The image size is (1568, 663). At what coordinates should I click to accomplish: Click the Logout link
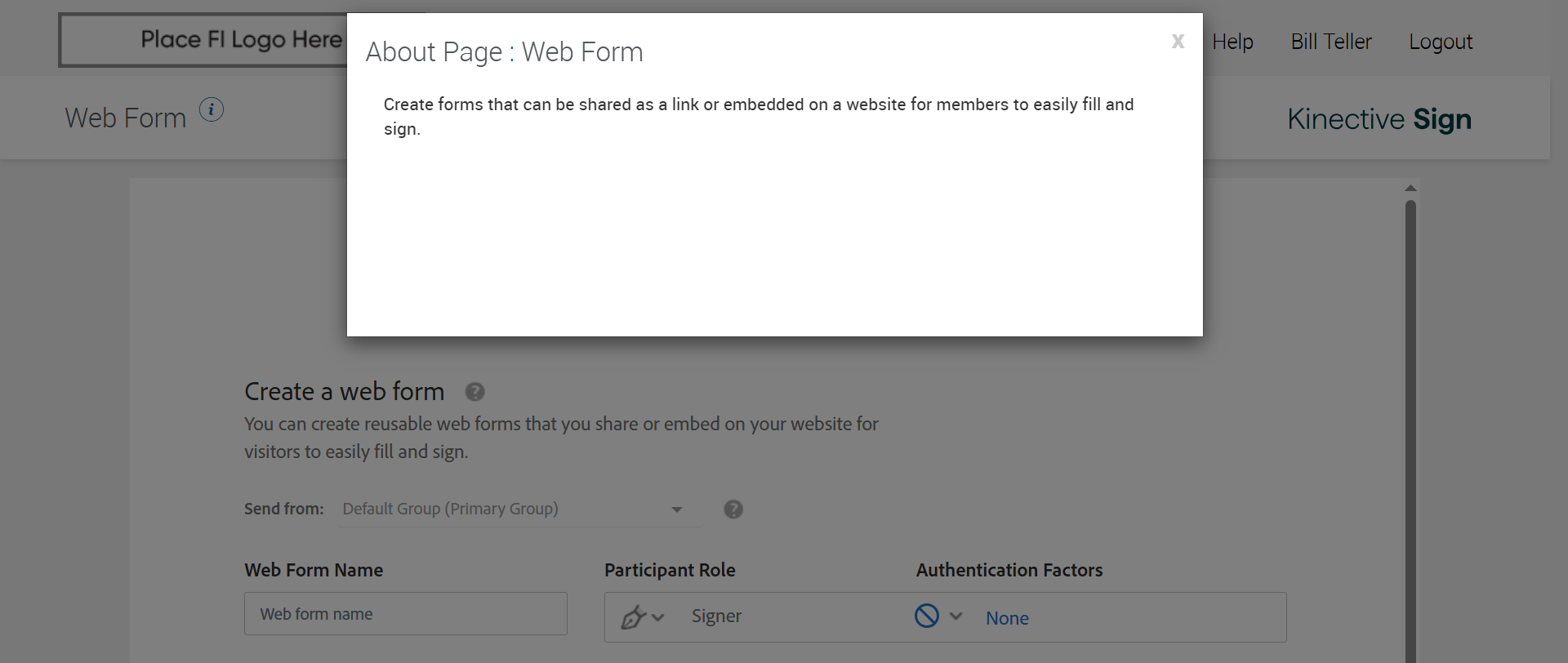[x=1440, y=42]
